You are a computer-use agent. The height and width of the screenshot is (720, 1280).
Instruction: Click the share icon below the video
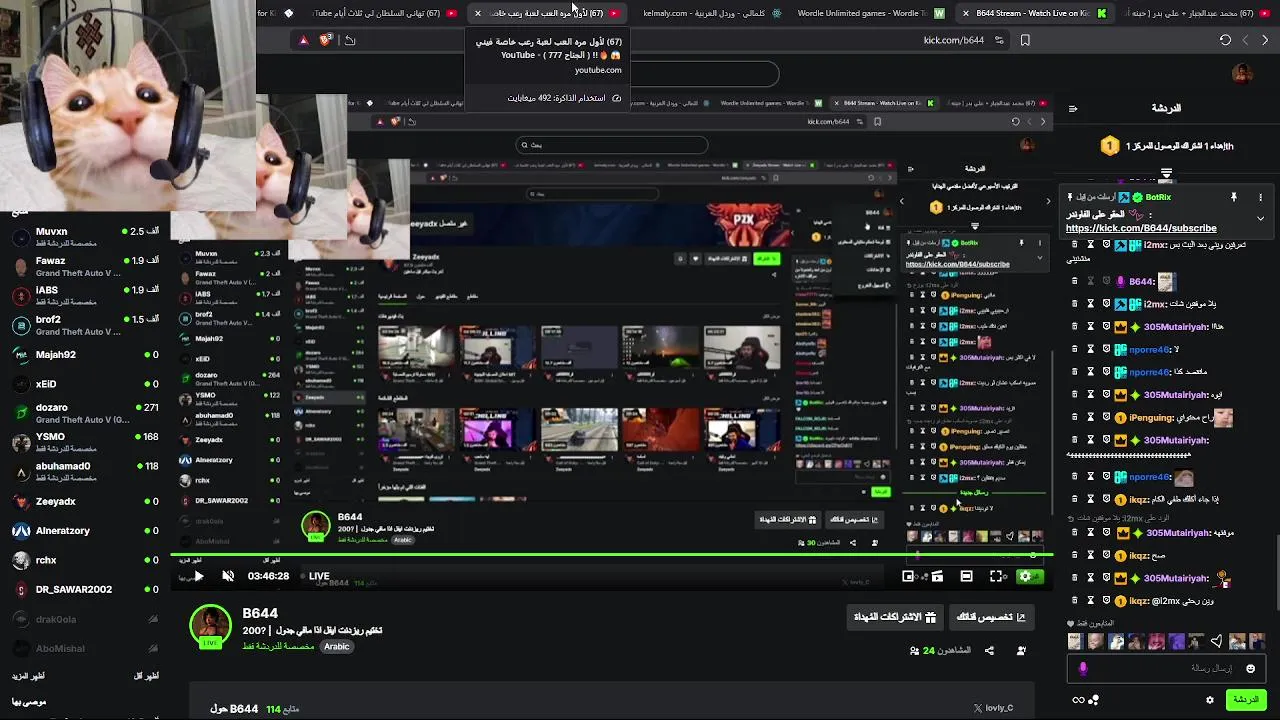click(x=989, y=651)
